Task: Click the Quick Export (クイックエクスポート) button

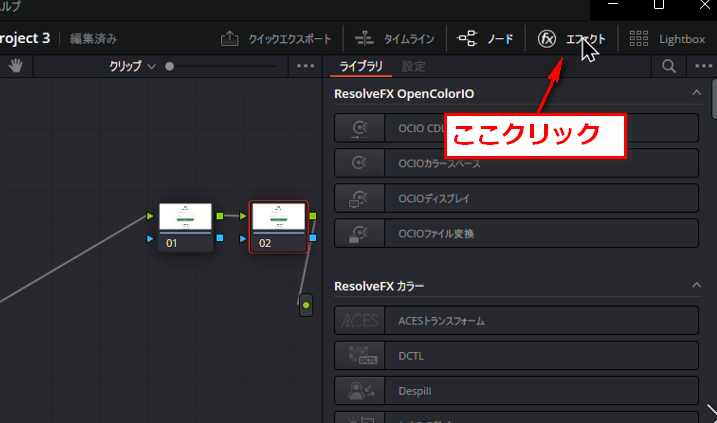Action: click(276, 40)
